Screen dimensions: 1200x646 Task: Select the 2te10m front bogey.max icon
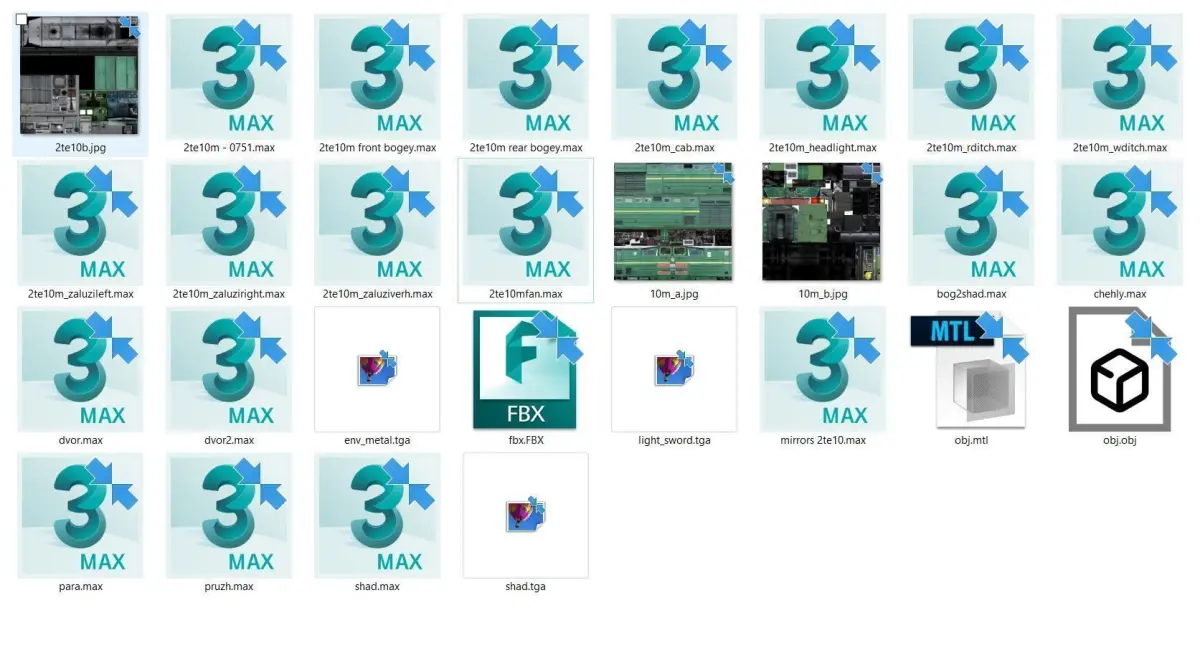point(377,77)
